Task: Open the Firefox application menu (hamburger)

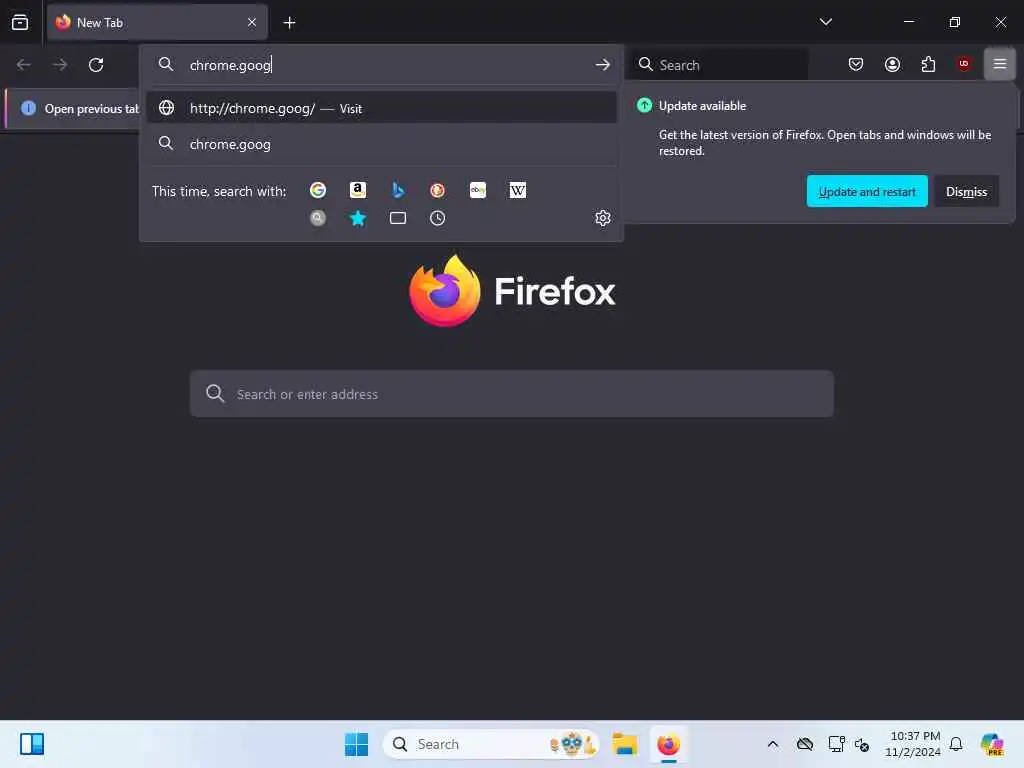Action: point(1000,64)
